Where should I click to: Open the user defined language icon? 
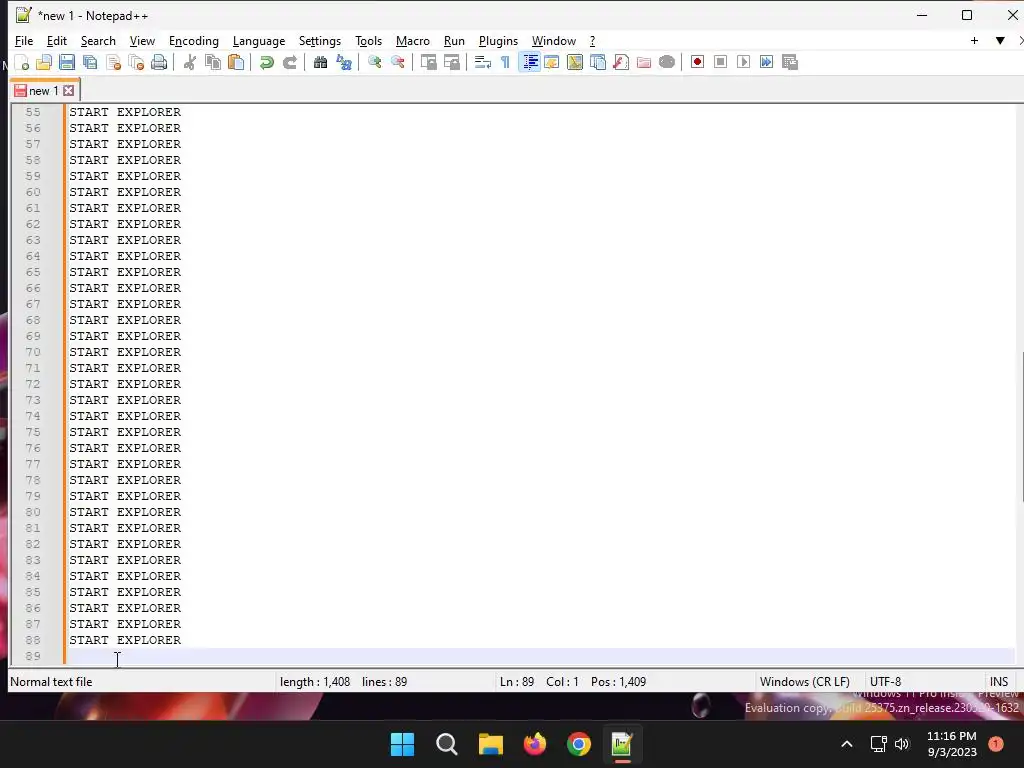552,62
